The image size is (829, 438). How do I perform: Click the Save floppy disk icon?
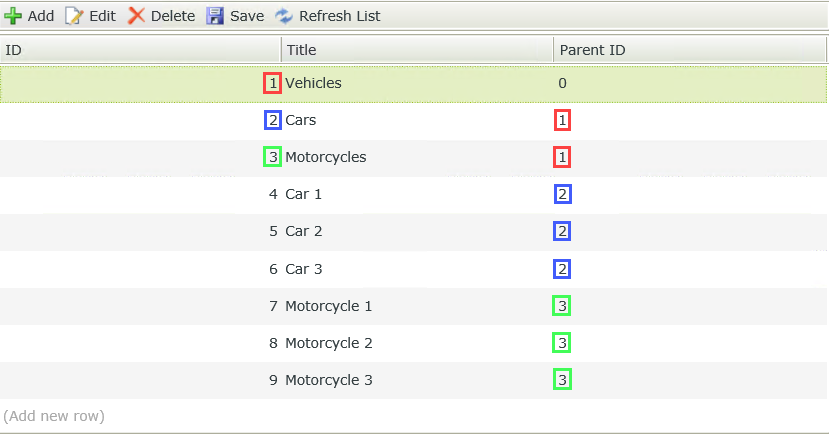coord(215,16)
